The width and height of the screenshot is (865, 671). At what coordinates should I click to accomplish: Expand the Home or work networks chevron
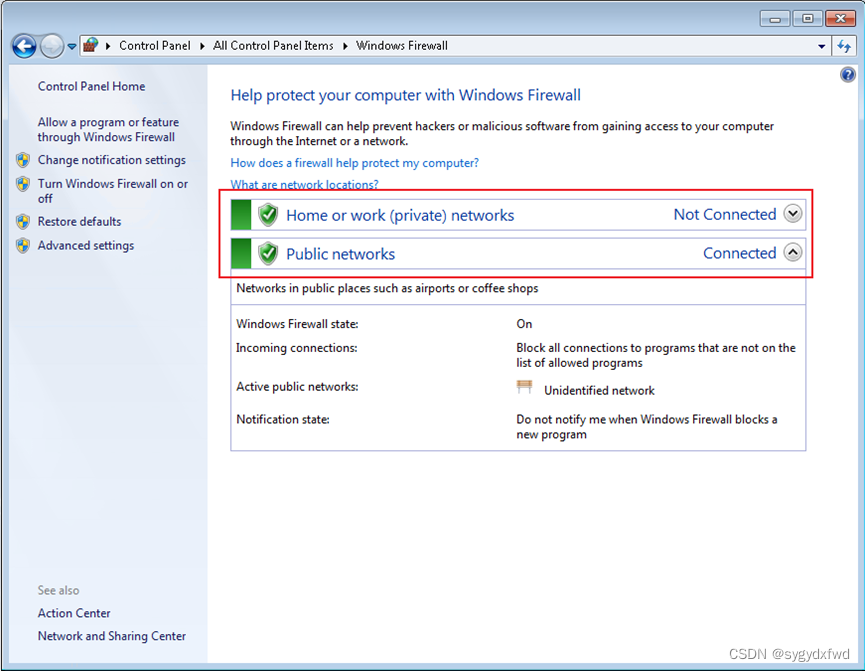point(793,214)
